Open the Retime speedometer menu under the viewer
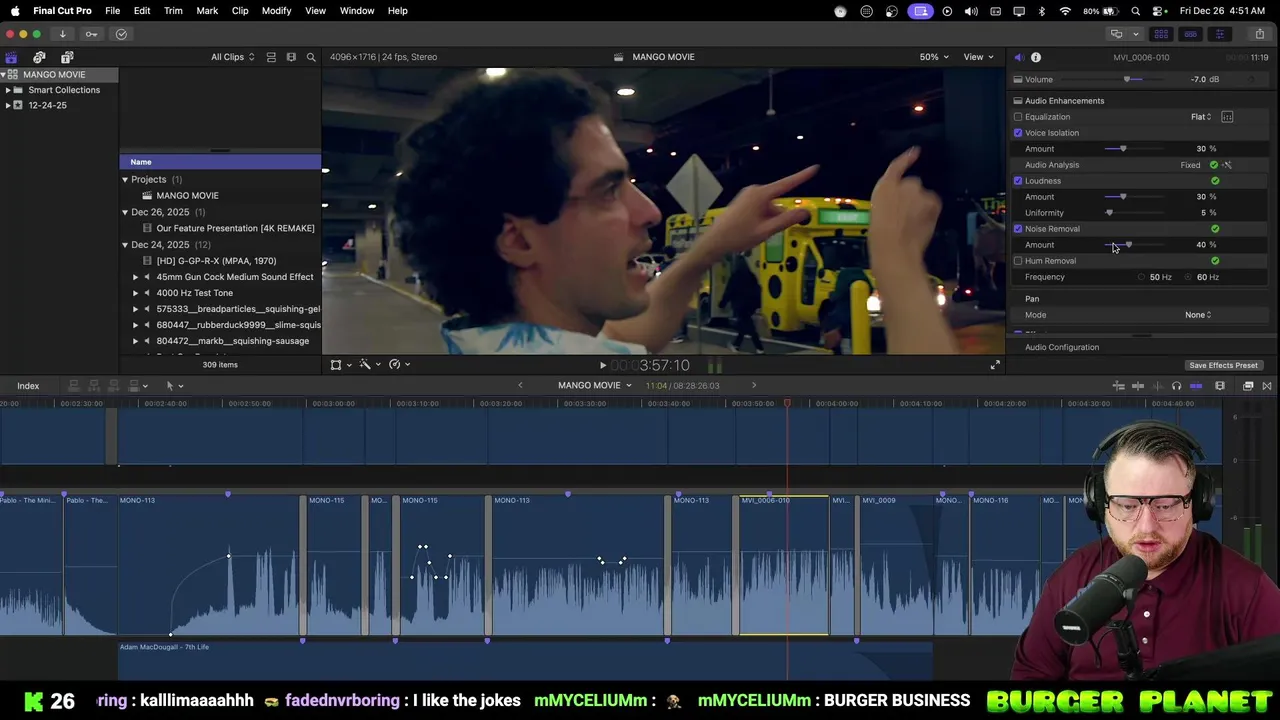 [399, 365]
